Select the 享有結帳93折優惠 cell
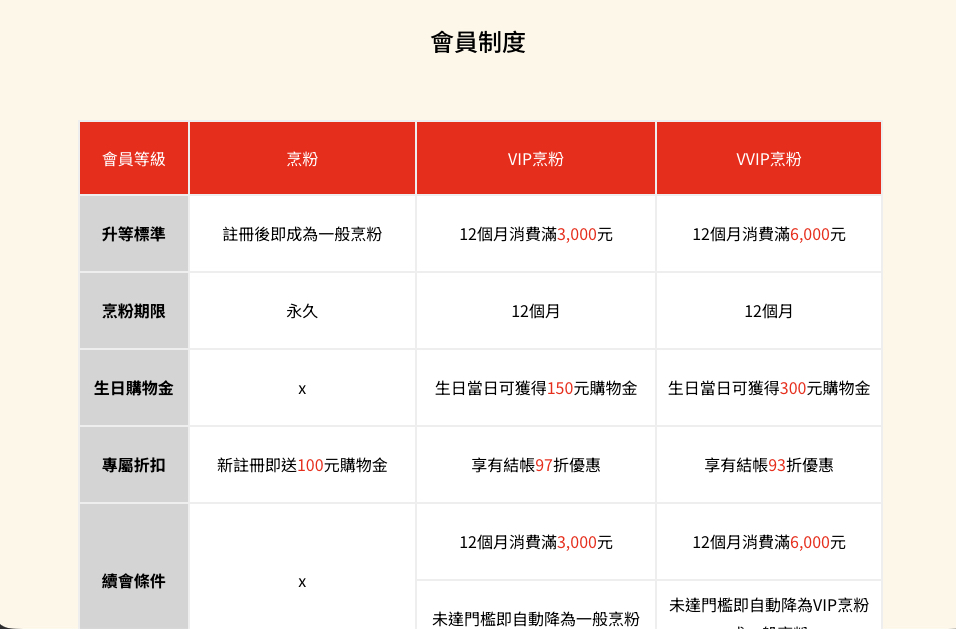This screenshot has width=956, height=629. [x=768, y=465]
